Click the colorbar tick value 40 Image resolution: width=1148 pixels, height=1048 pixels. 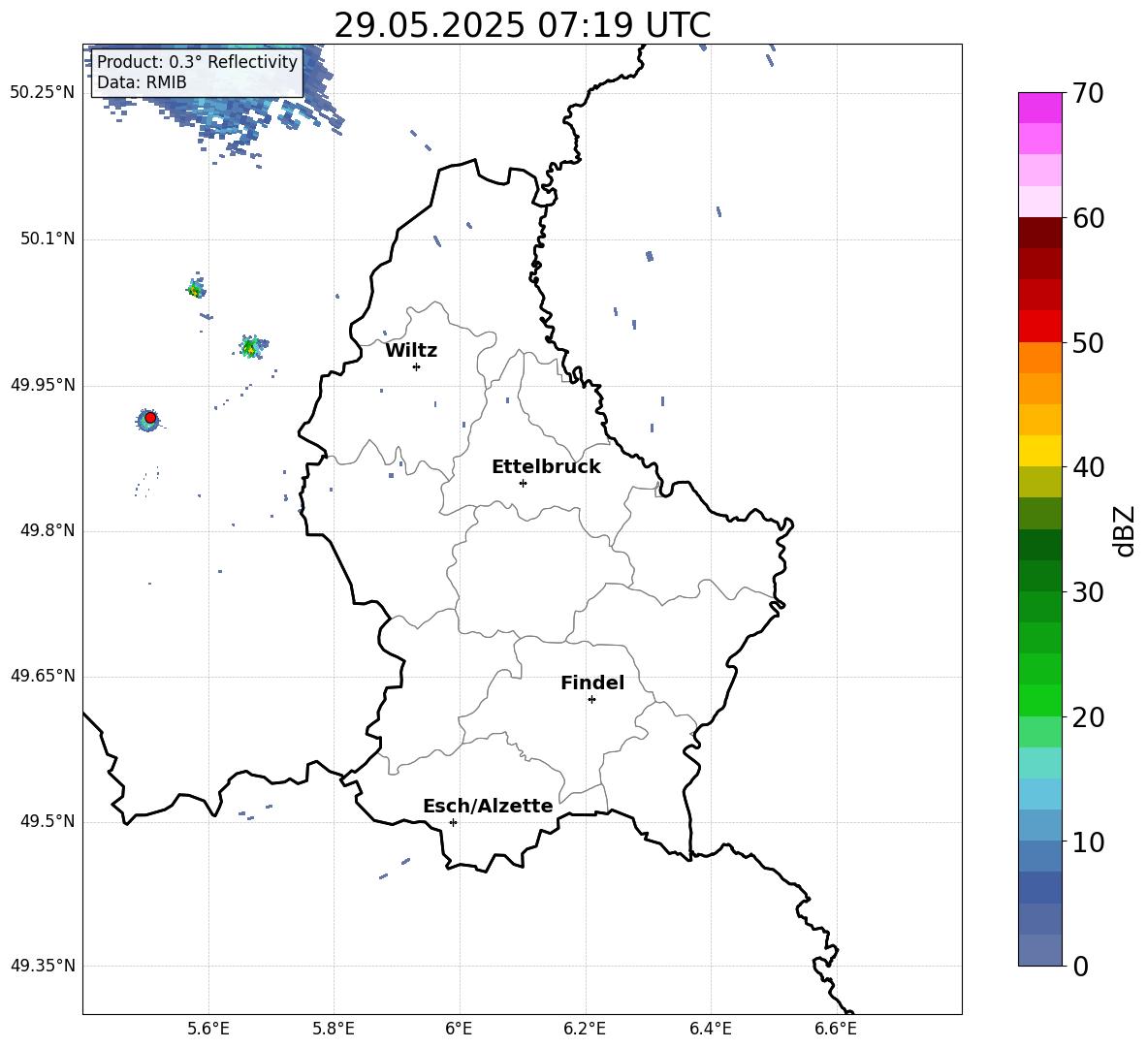(x=1088, y=467)
